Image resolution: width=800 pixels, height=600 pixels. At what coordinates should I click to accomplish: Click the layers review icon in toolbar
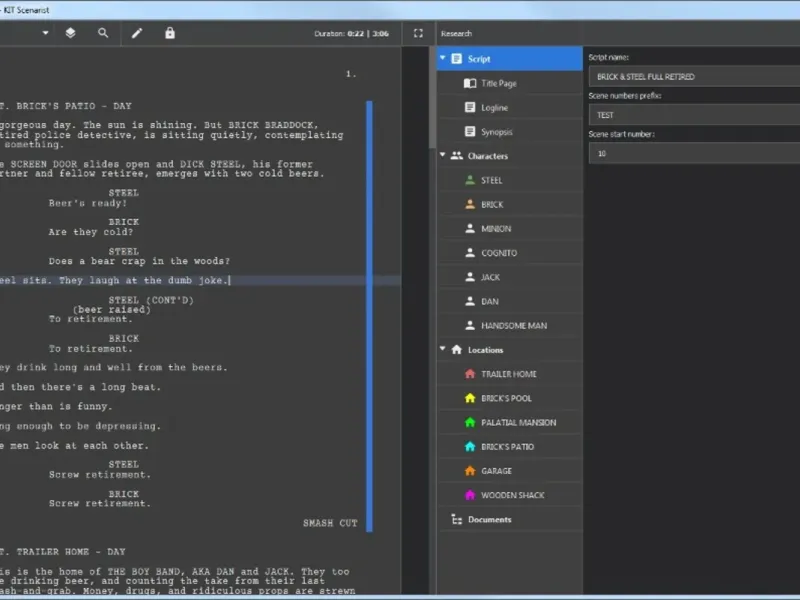click(70, 33)
